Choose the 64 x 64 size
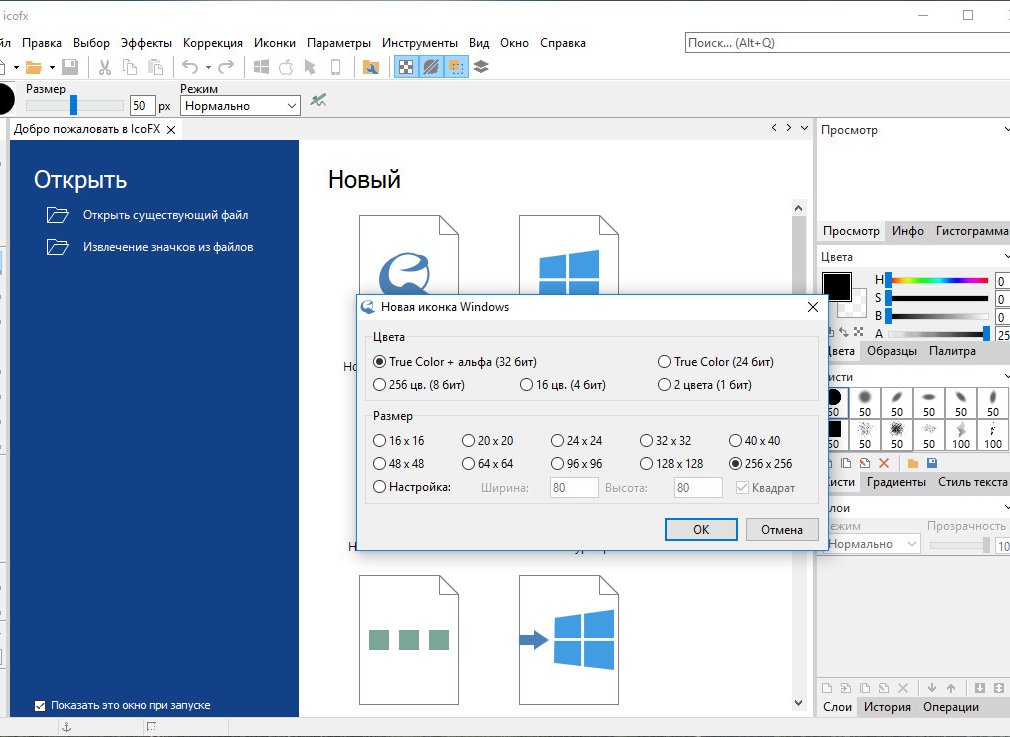Viewport: 1010px width, 737px height. pos(488,464)
